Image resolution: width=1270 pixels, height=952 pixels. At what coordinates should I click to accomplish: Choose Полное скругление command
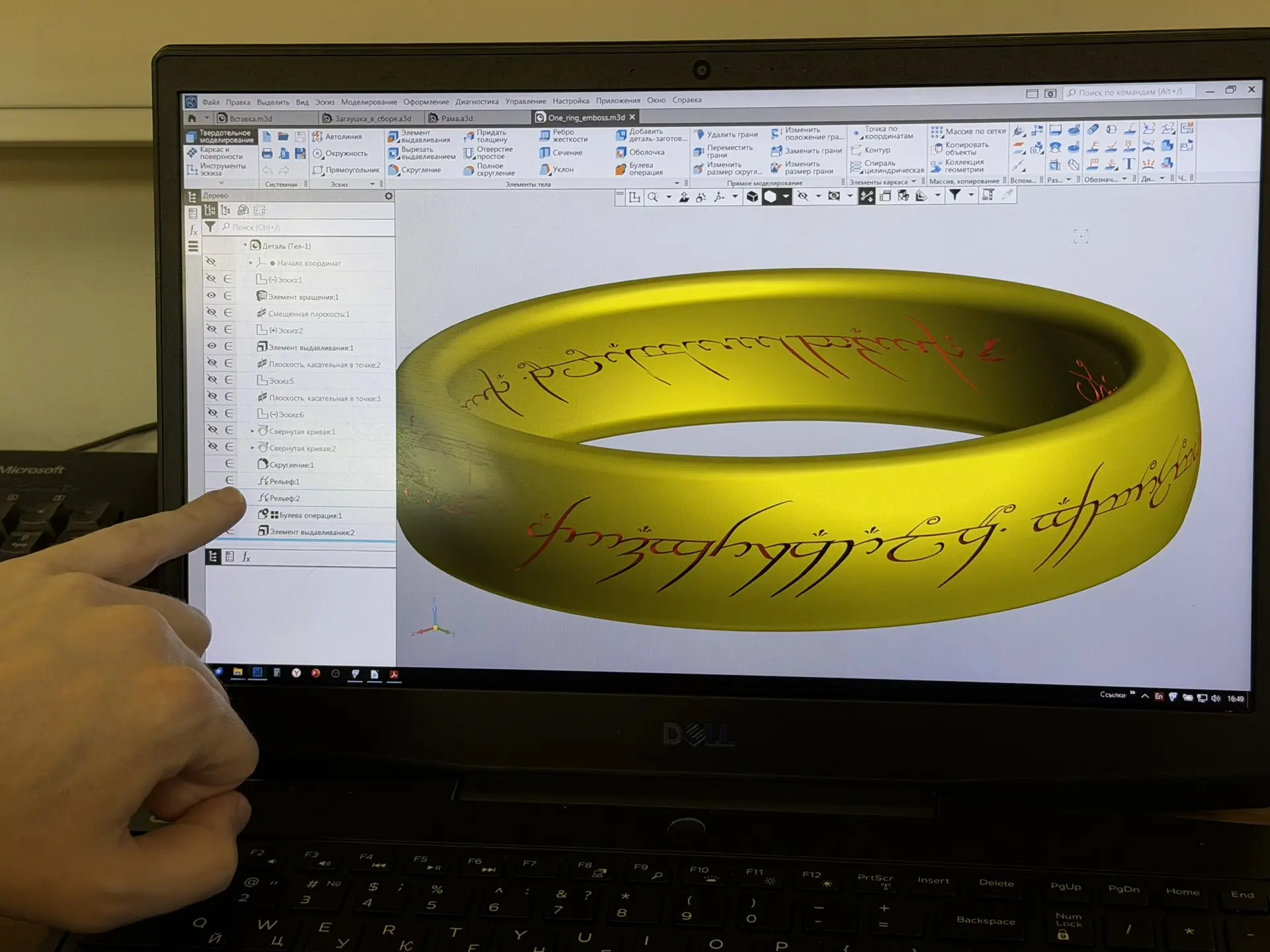489,170
